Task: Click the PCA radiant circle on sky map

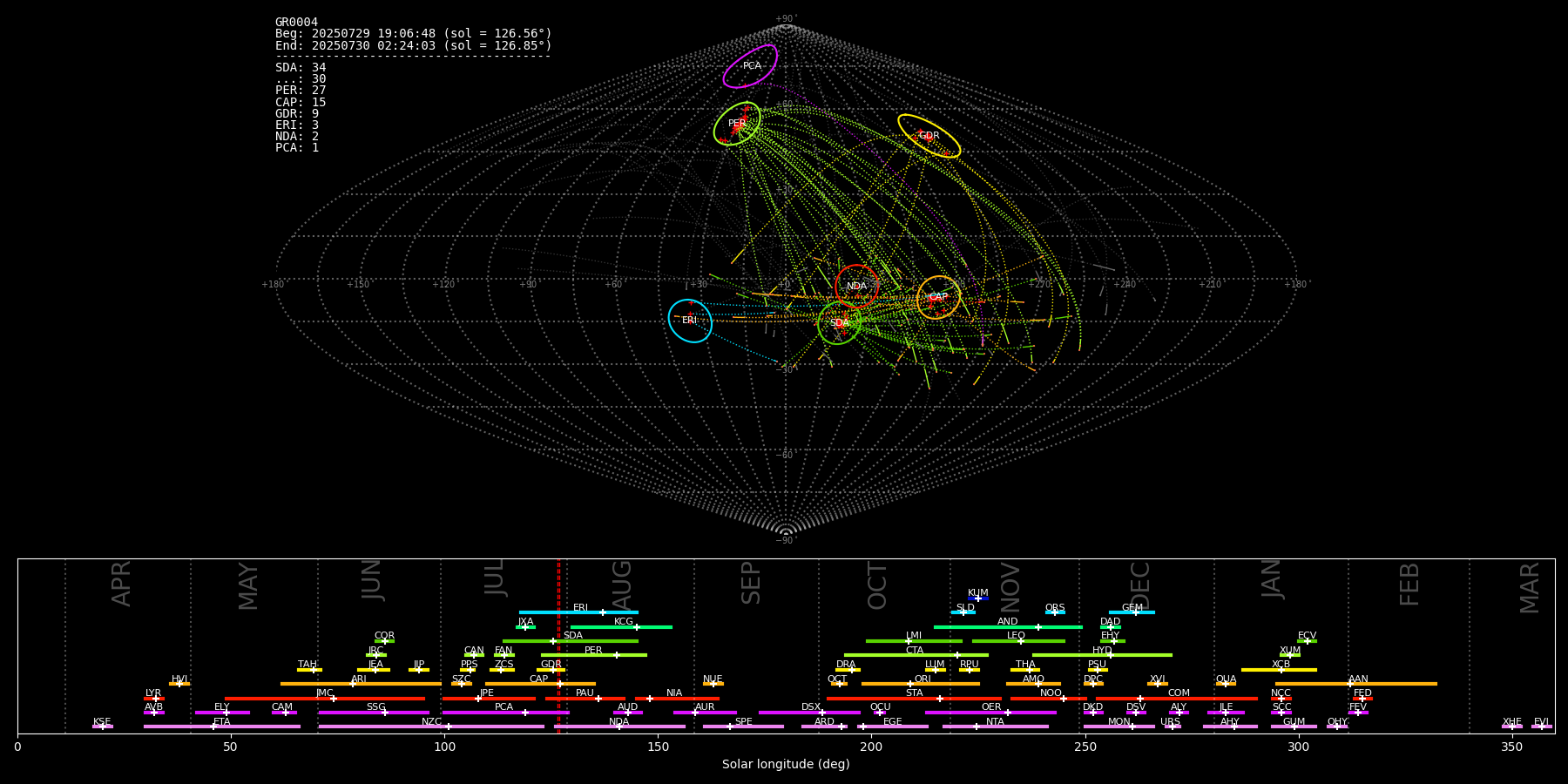Action: coord(750,66)
